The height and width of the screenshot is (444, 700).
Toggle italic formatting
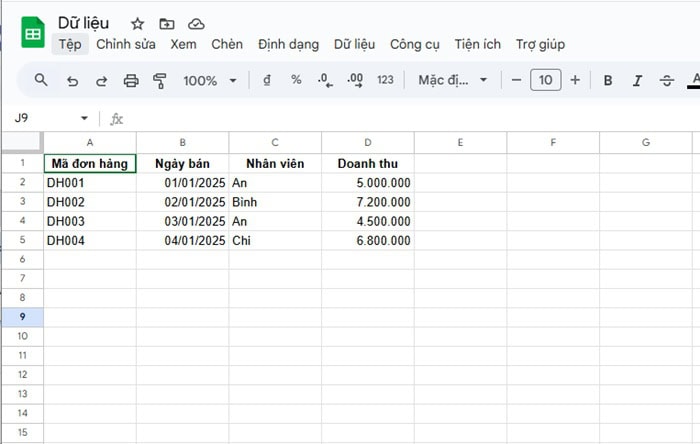pyautogui.click(x=637, y=80)
